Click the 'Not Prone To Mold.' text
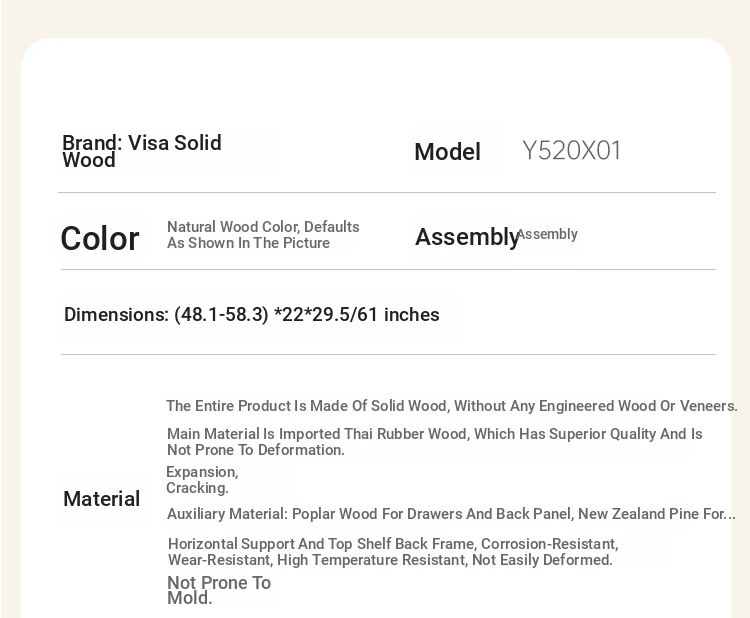Image resolution: width=750 pixels, height=618 pixels. [219, 590]
